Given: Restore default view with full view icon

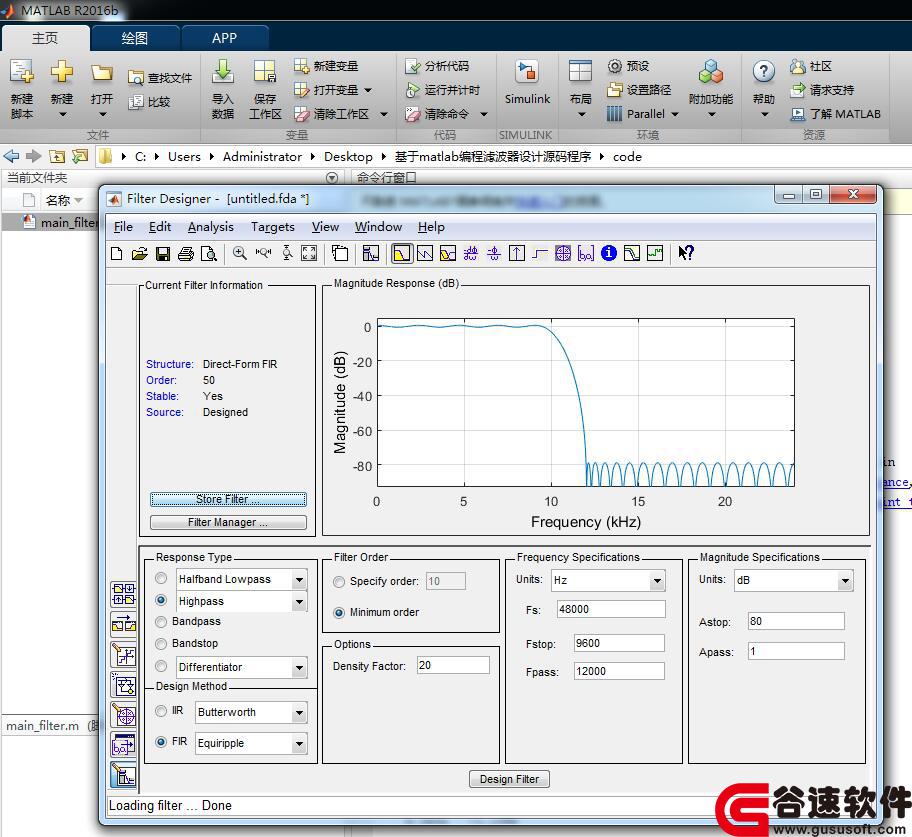Looking at the screenshot, I should (309, 253).
